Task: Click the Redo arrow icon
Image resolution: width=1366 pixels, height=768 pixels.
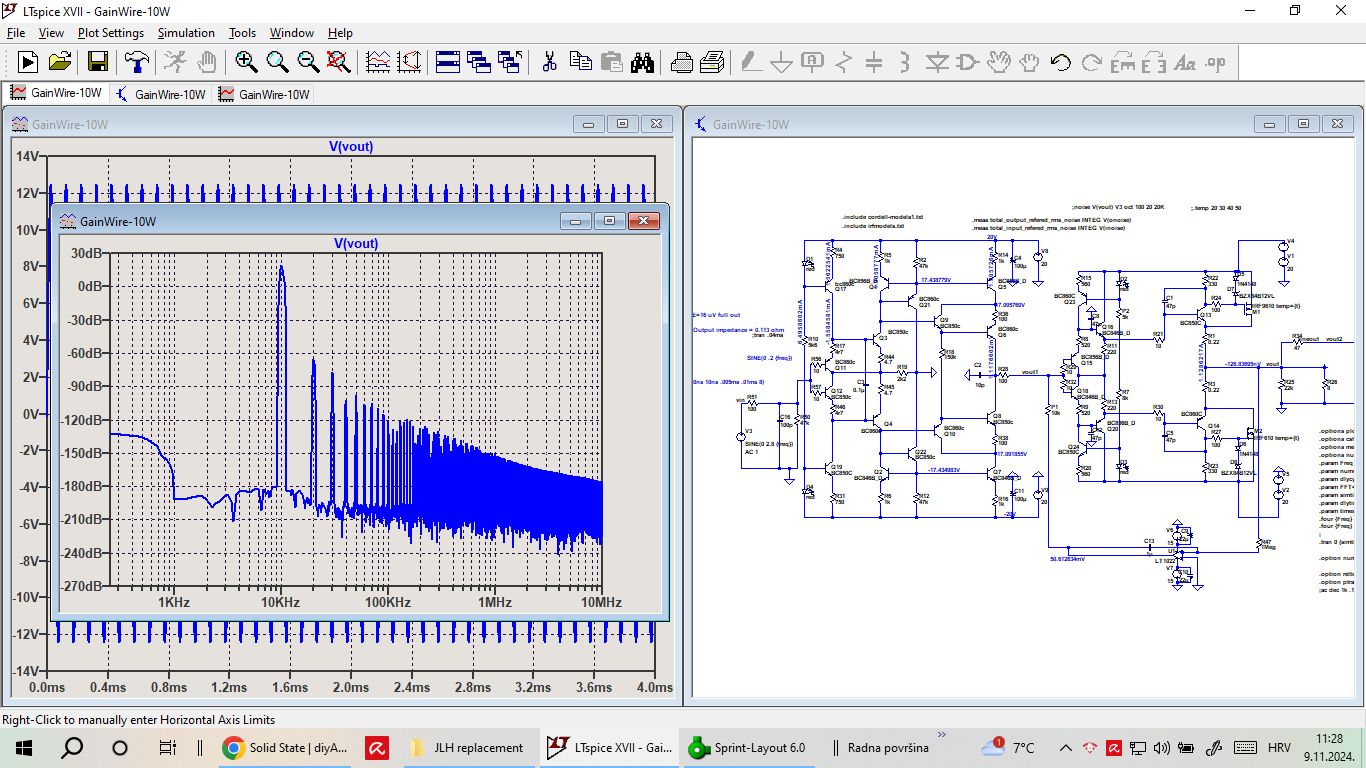Action: coord(1091,62)
